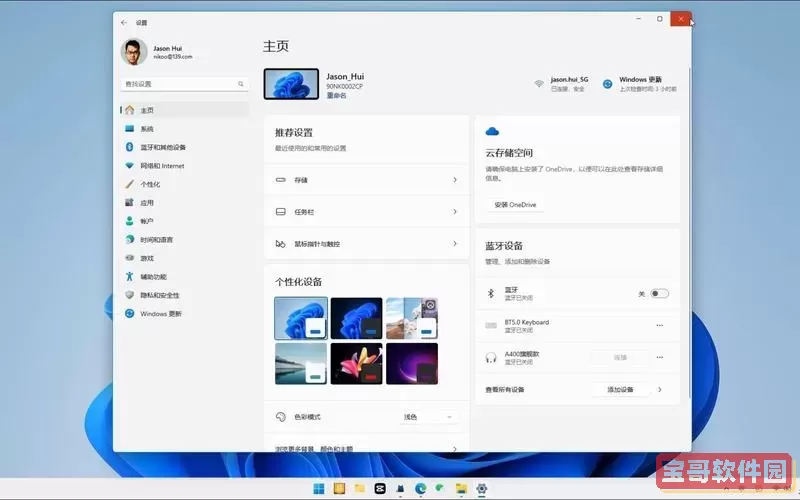The width and height of the screenshot is (800, 500).
Task: Click the PC desktop preview beside Jason_Hui
Action: (x=291, y=84)
